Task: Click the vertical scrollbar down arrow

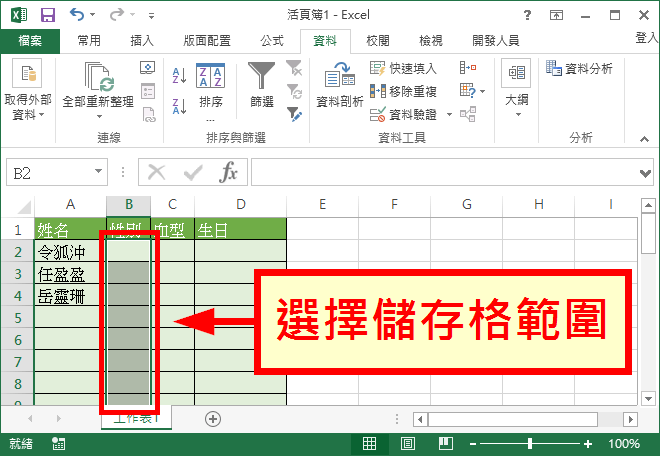Action: 648,398
